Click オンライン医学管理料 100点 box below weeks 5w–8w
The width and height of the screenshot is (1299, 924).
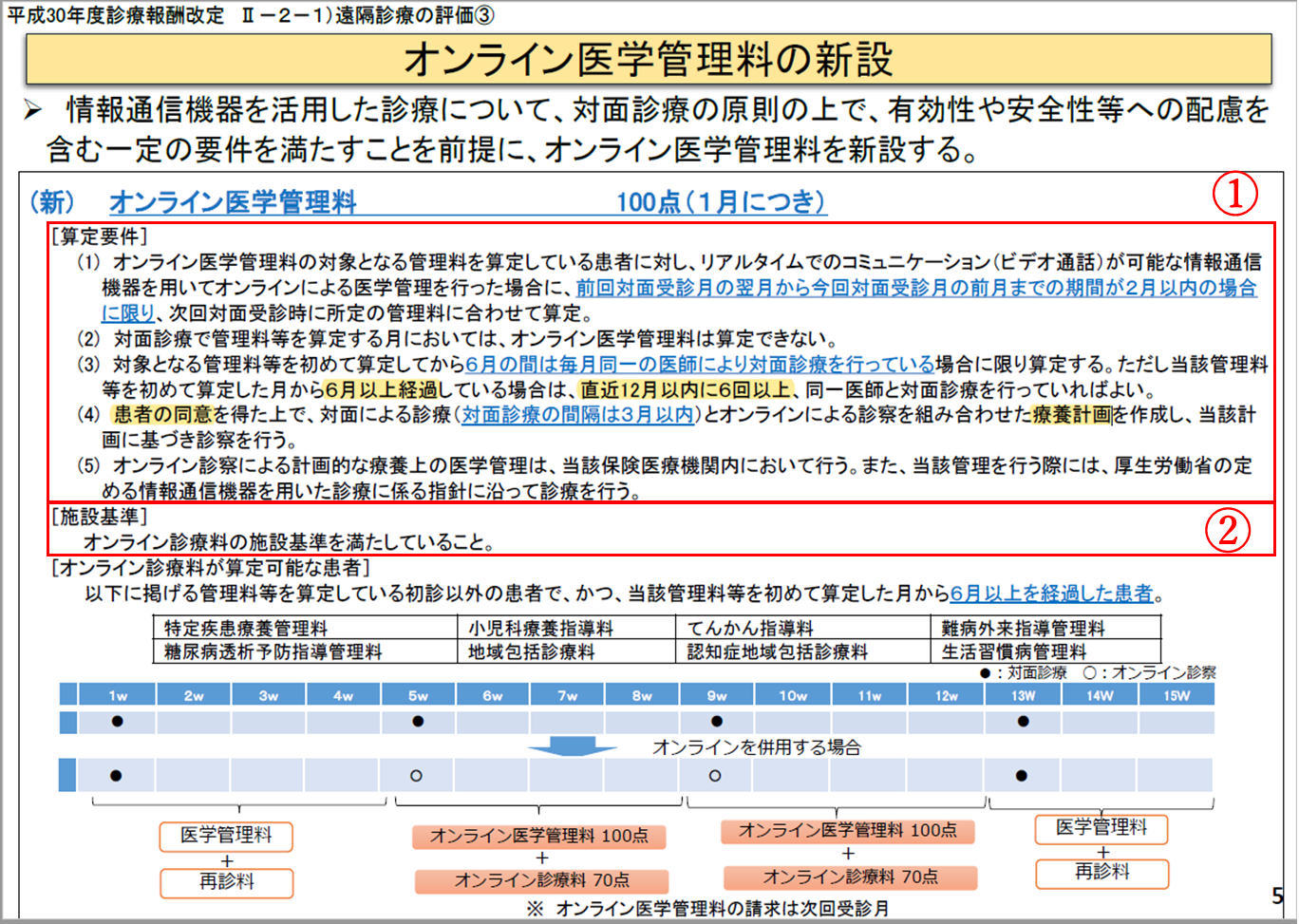tap(539, 837)
